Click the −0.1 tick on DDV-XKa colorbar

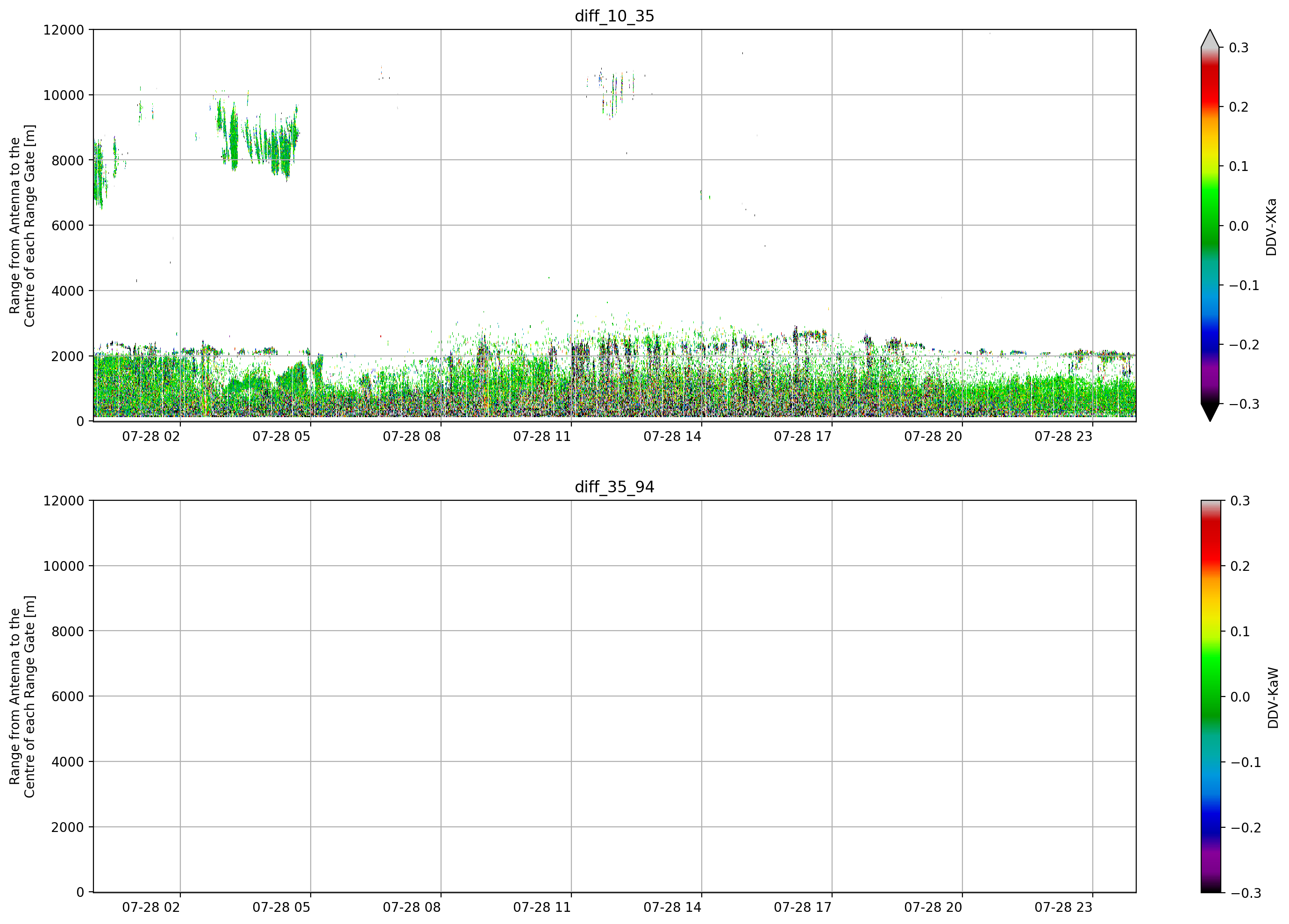pos(1244,285)
